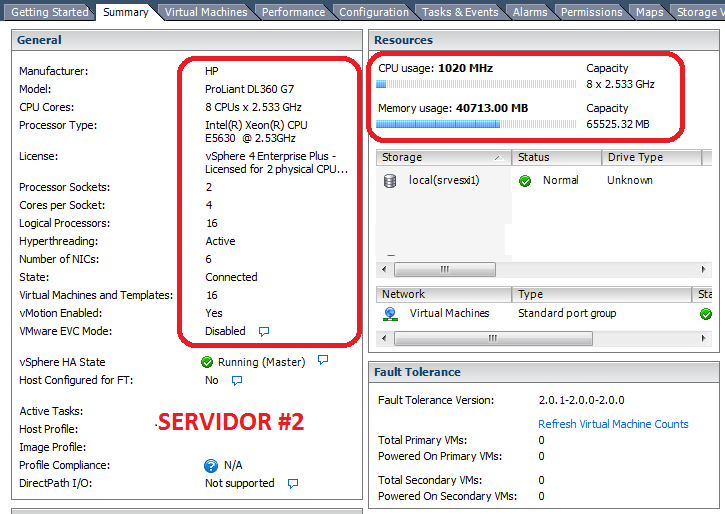Open the Performance tab

point(293,12)
